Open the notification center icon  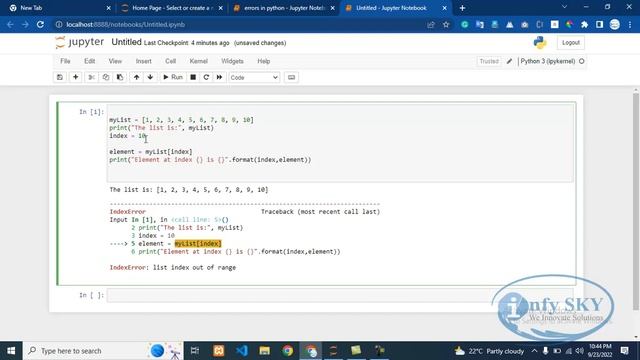coord(624,351)
